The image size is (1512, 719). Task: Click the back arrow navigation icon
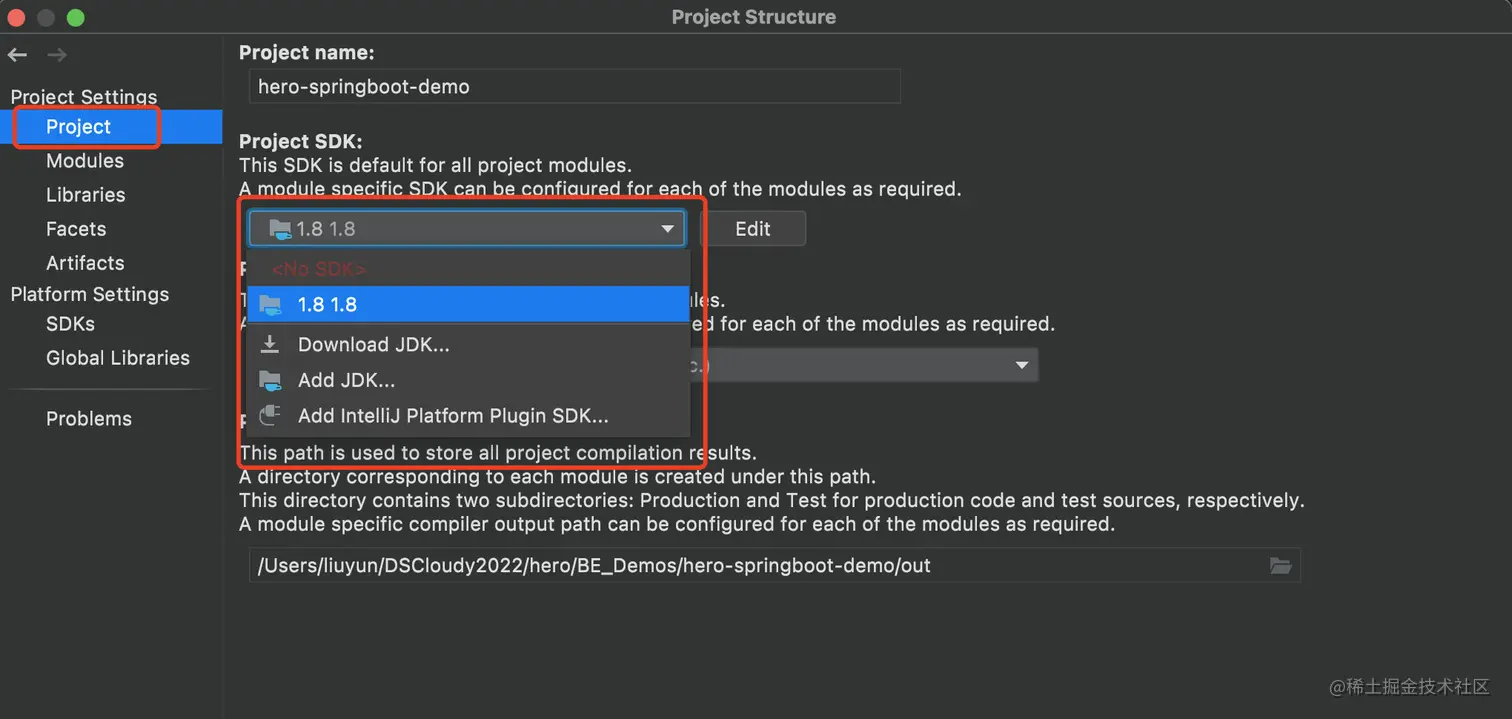(17, 55)
